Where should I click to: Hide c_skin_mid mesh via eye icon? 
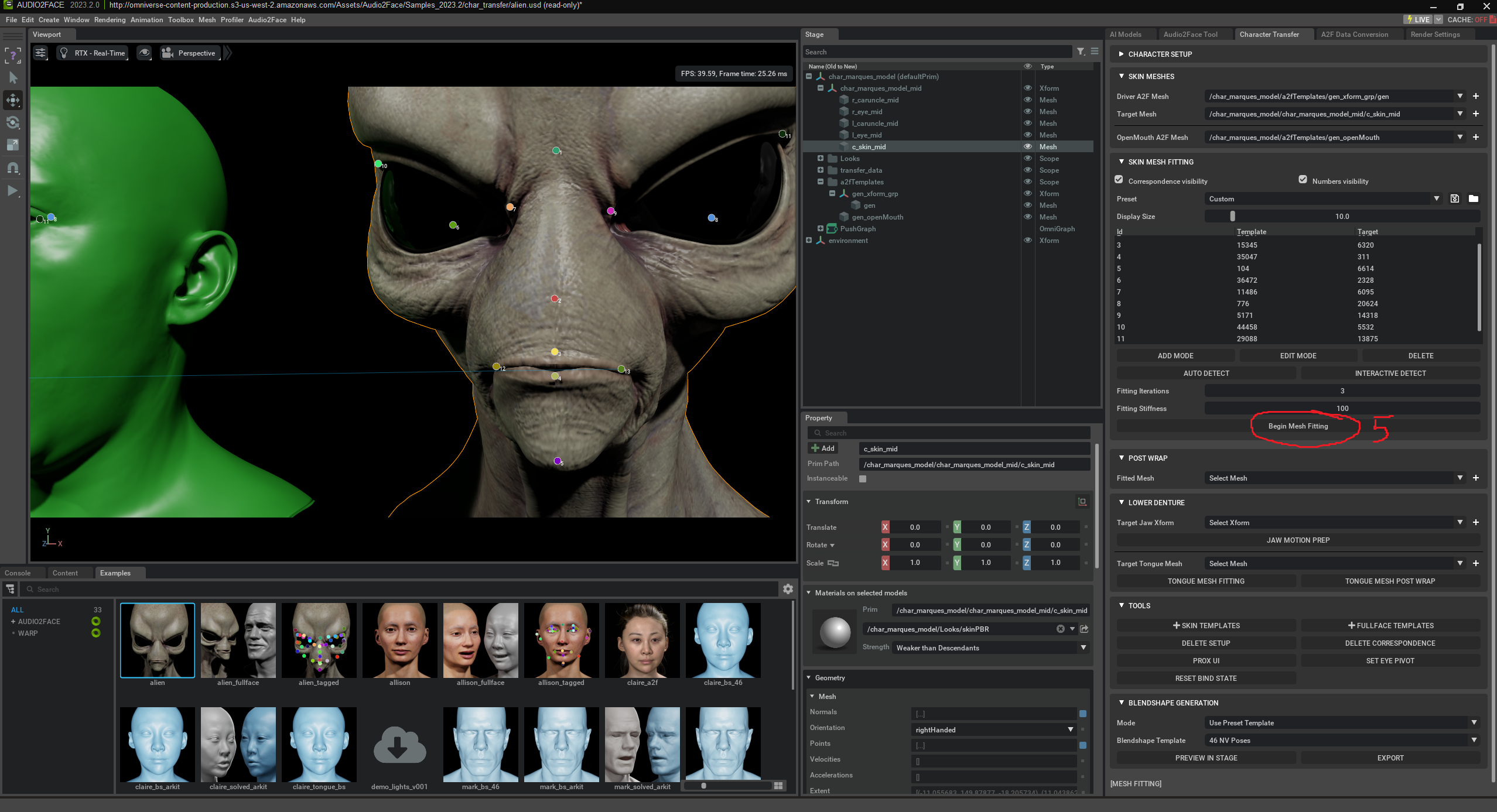[1027, 147]
